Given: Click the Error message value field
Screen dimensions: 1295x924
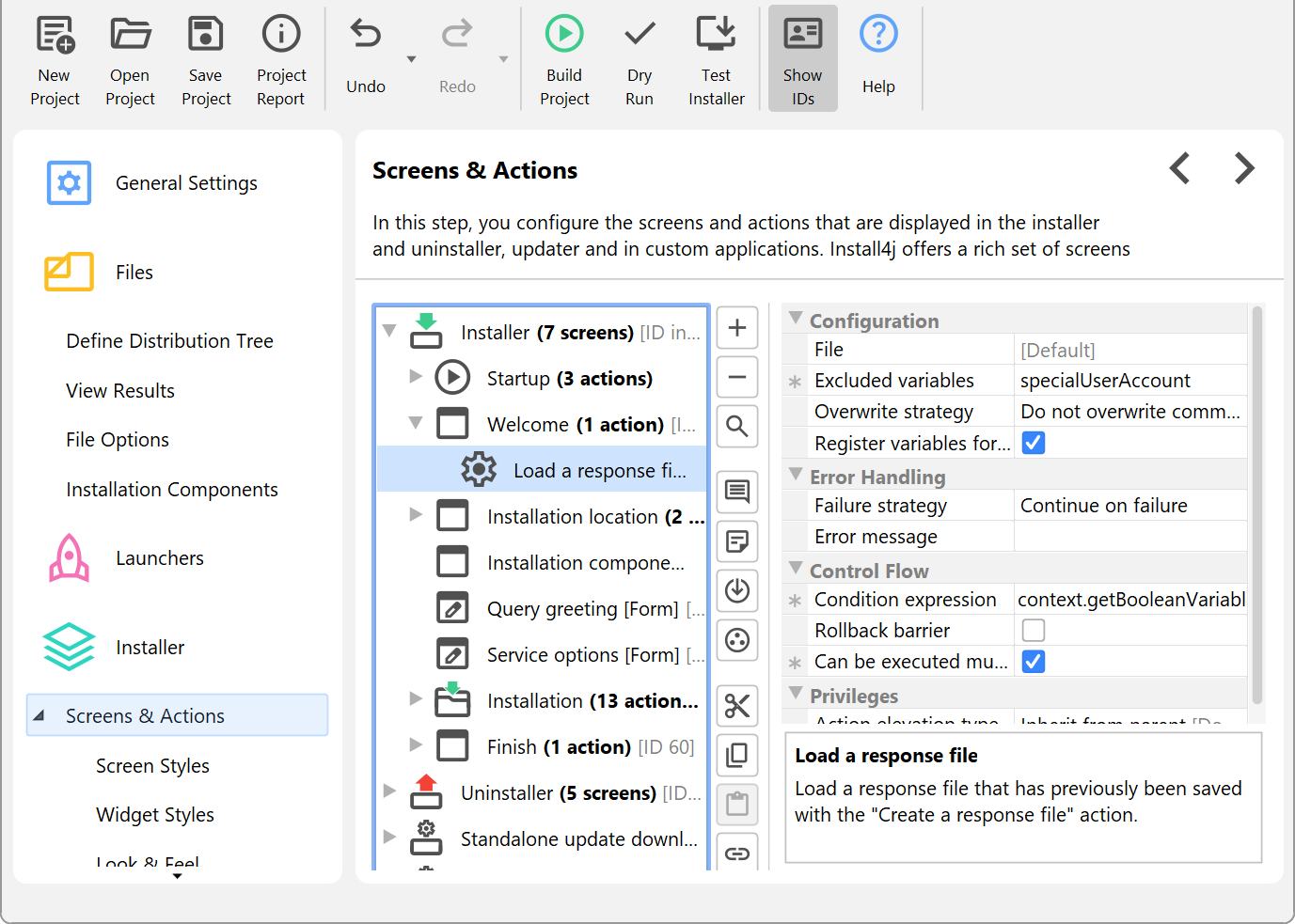Looking at the screenshot, I should coord(1129,537).
